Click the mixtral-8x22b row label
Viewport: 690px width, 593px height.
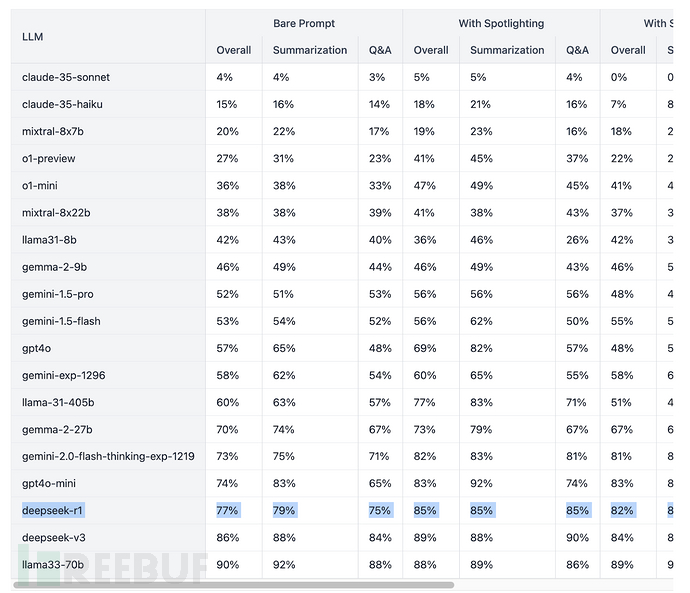click(56, 212)
